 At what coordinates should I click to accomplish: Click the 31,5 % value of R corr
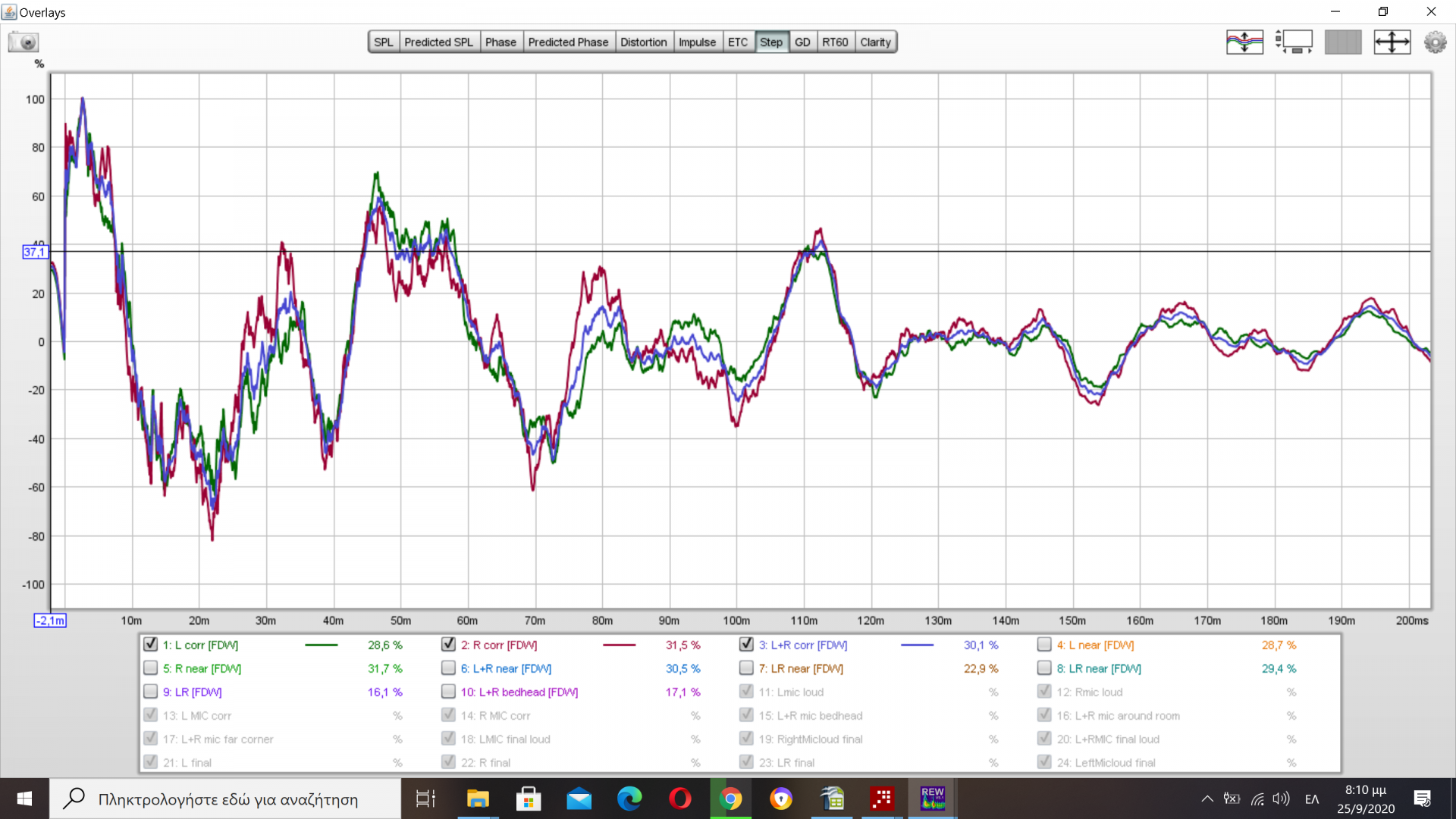point(683,645)
